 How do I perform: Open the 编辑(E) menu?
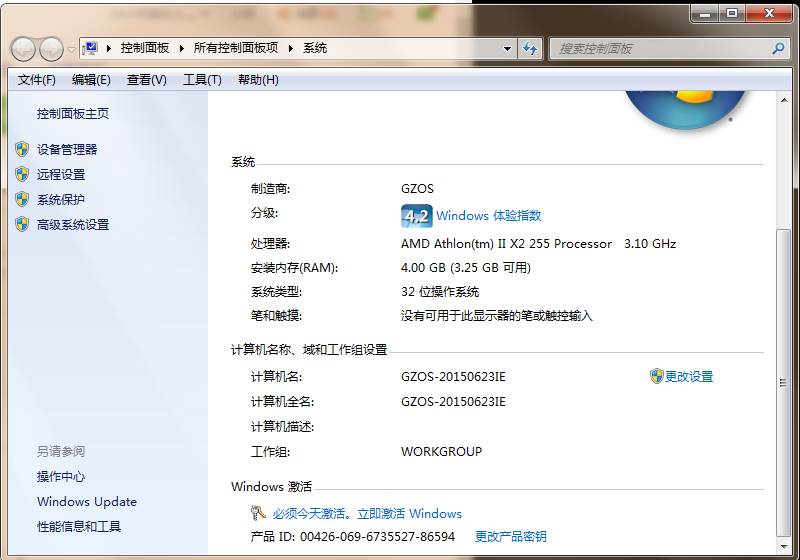[x=91, y=80]
